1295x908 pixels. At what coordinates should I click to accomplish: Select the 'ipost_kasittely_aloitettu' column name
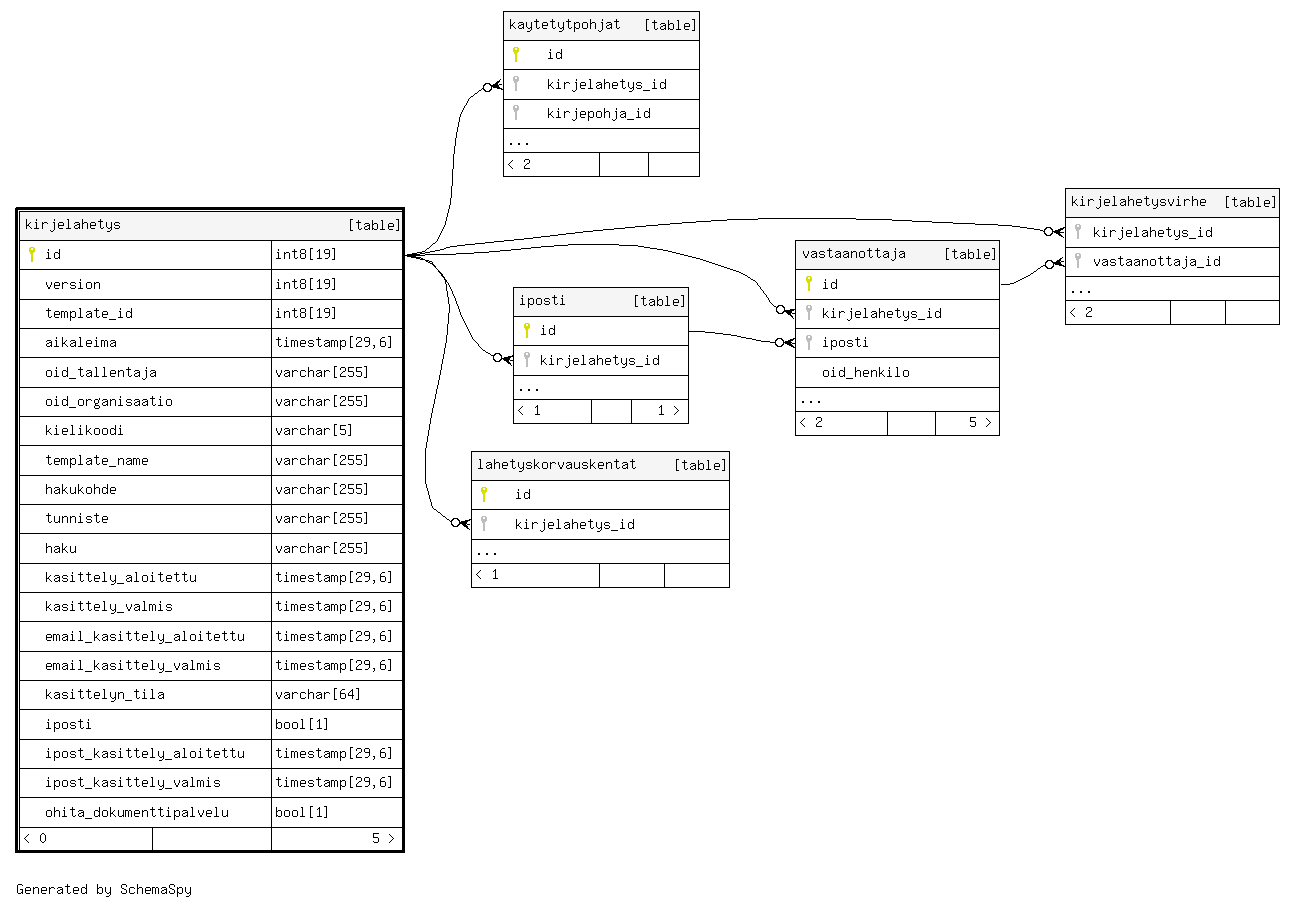pos(145,753)
